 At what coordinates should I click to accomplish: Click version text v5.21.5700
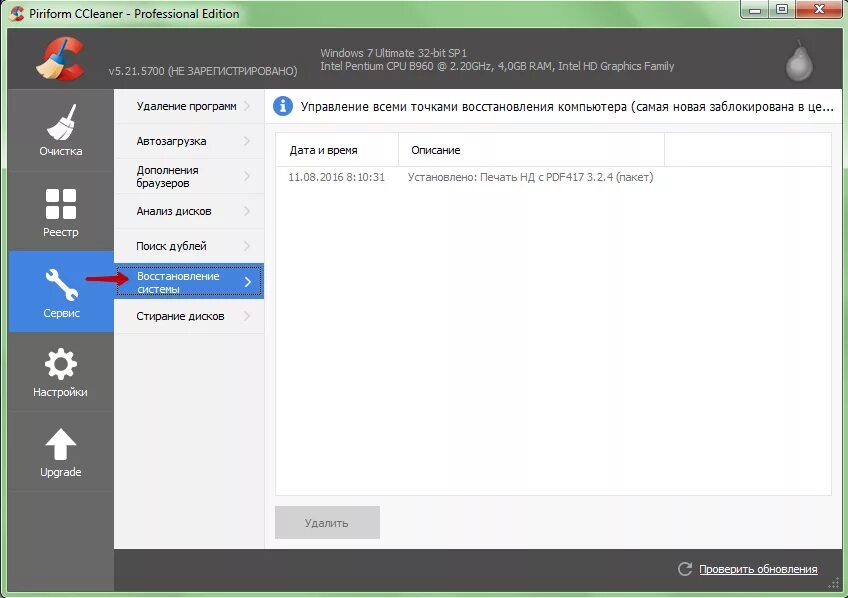coord(203,71)
